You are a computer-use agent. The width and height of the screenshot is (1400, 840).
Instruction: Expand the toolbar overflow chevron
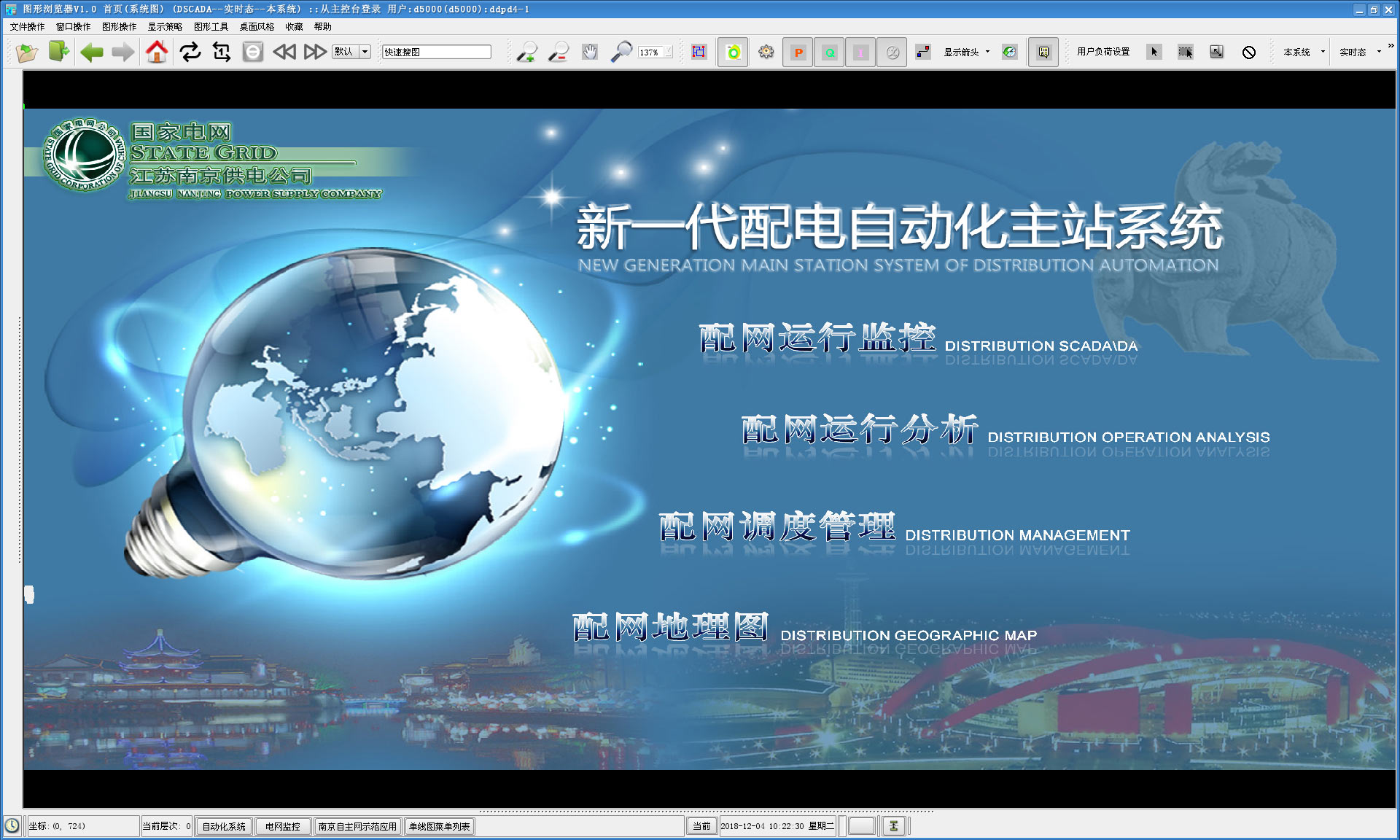coord(1391,46)
